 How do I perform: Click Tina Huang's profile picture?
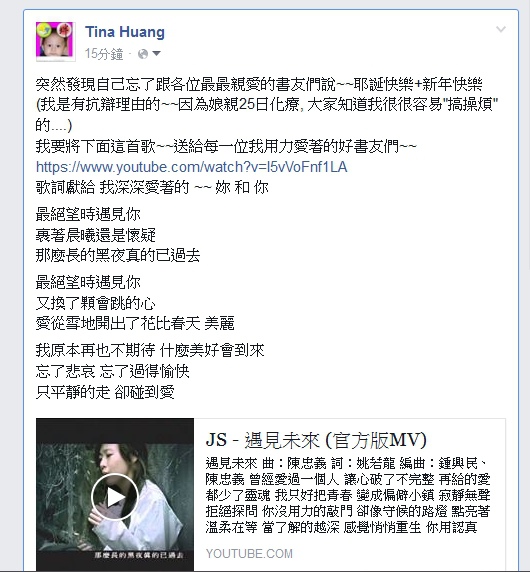tap(55, 41)
